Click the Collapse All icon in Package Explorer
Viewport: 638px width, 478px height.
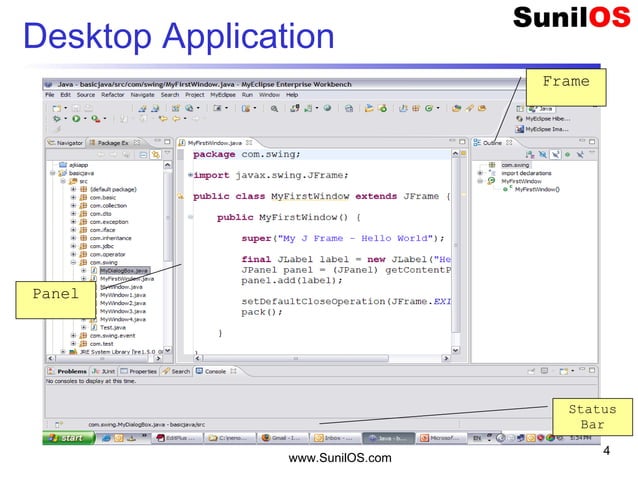(143, 155)
